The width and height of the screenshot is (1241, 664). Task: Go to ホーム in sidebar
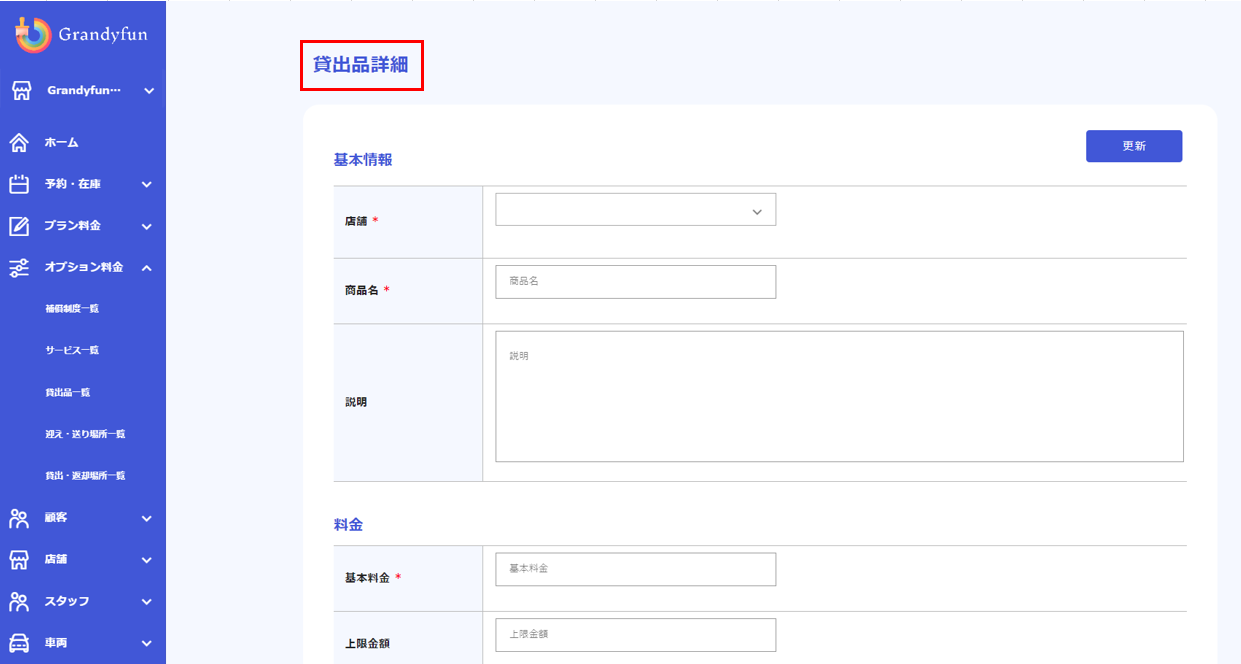[61, 143]
